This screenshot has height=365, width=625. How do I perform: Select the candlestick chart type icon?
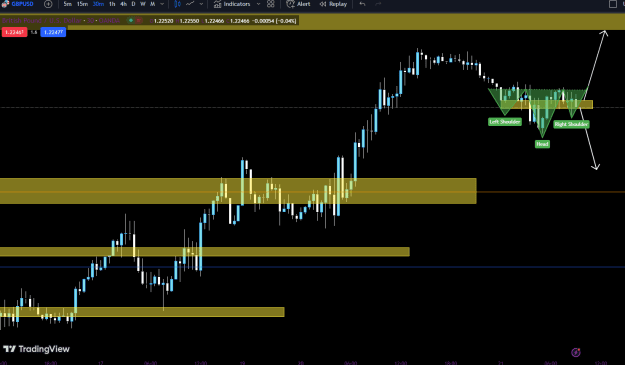[x=177, y=4]
